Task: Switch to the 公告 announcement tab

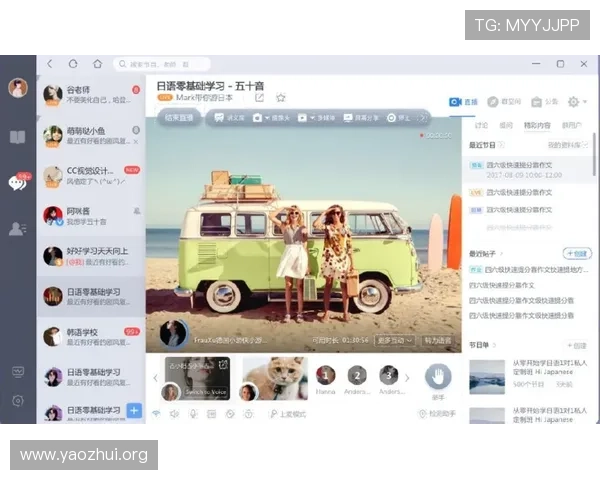Action: point(545,102)
